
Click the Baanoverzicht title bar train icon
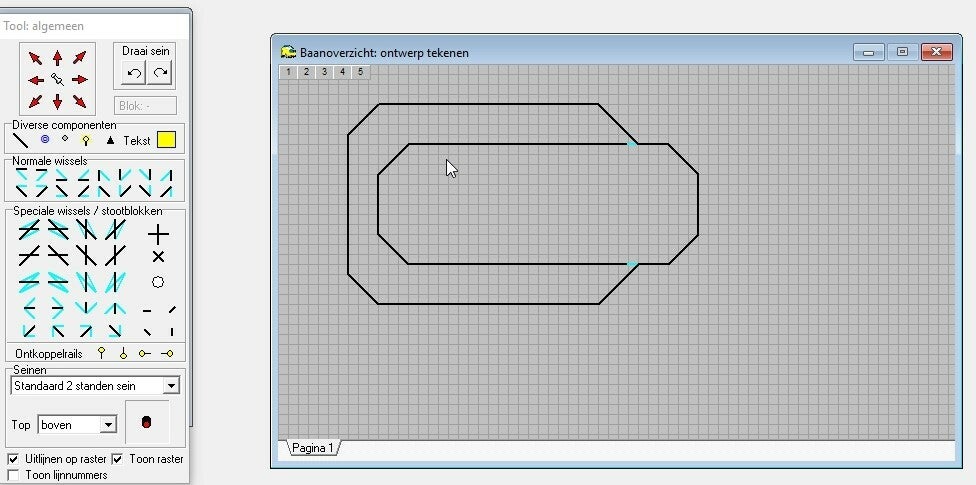pos(288,52)
